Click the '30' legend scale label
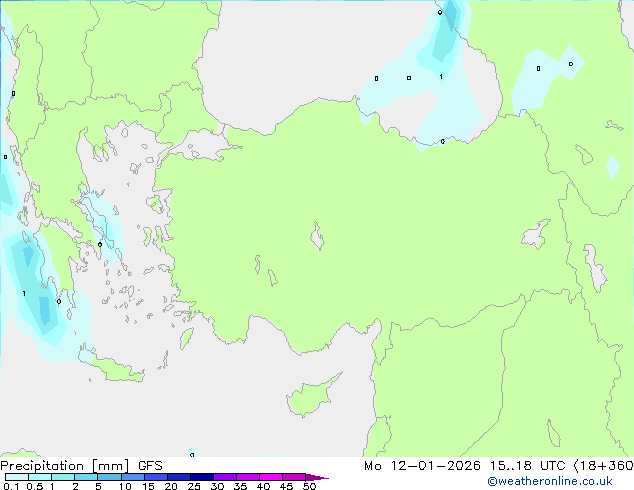Image resolution: width=634 pixels, height=490 pixels. (217, 486)
